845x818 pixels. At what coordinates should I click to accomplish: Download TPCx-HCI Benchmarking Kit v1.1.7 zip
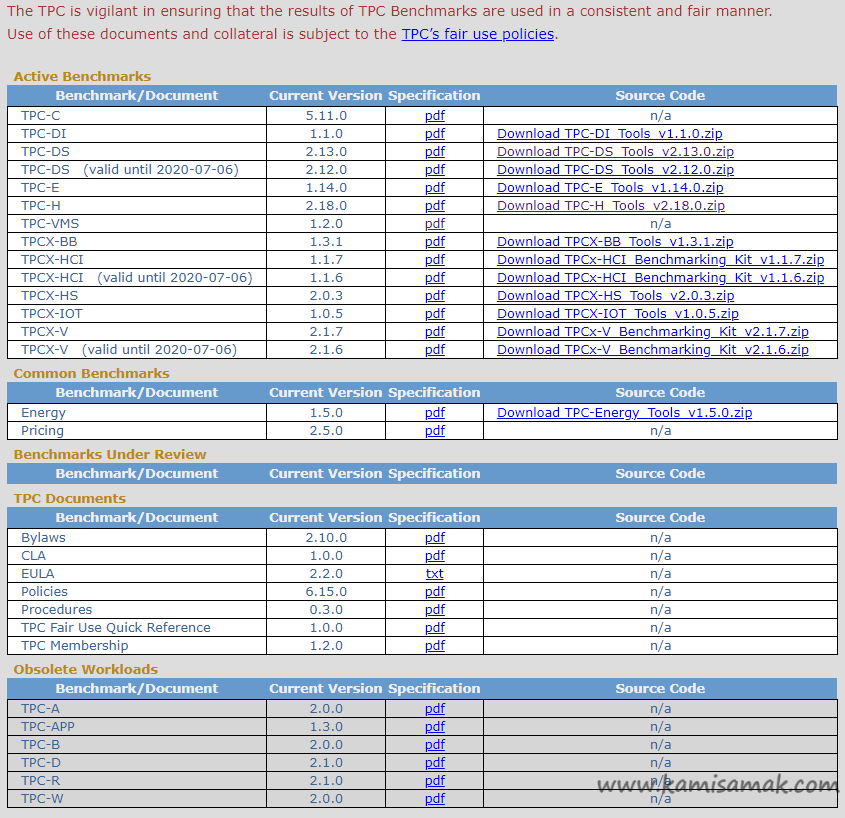pyautogui.click(x=660, y=260)
